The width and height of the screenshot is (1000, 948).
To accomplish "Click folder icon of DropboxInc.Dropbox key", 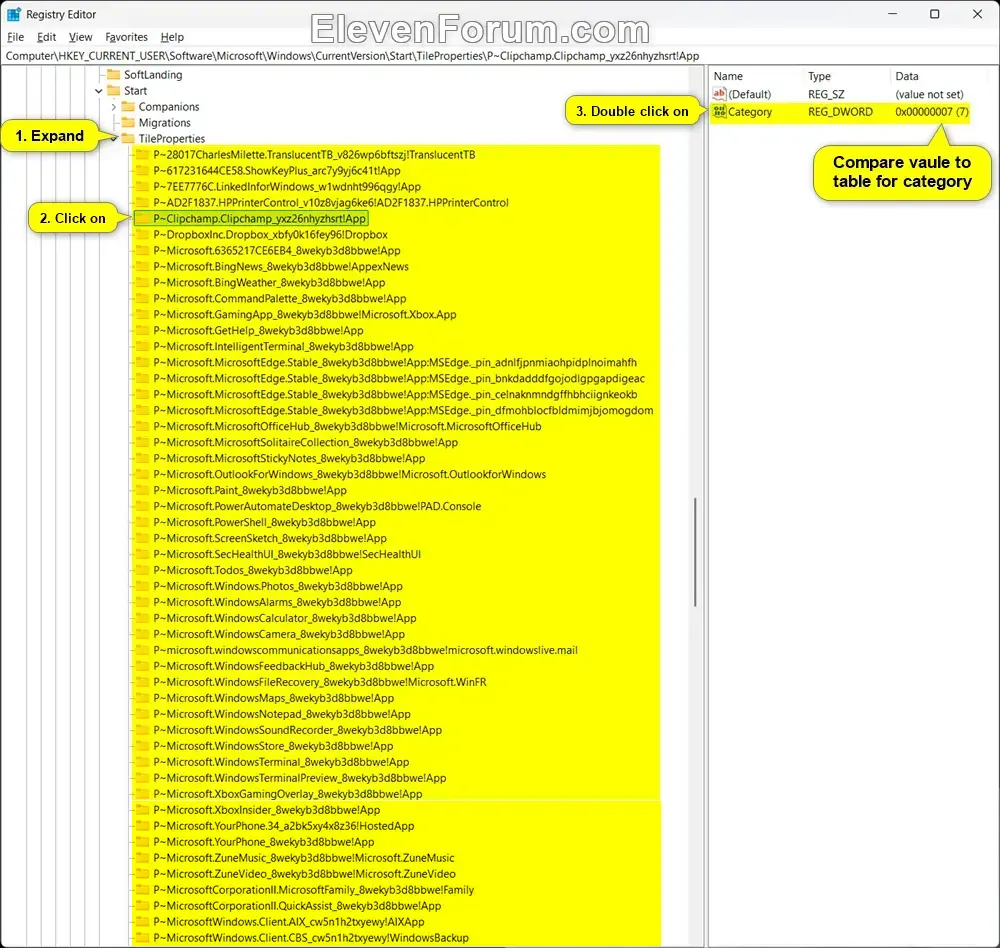I will click(x=142, y=234).
